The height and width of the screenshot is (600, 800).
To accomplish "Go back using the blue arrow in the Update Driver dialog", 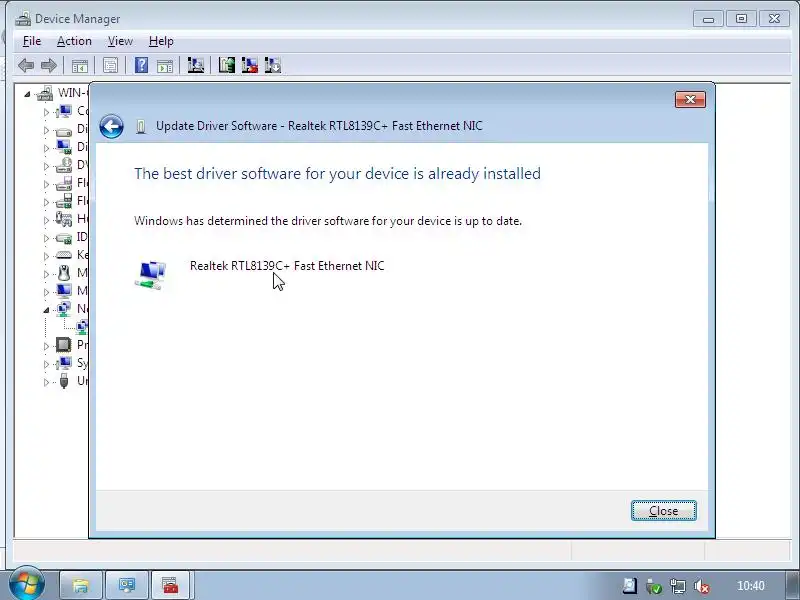I will pyautogui.click(x=112, y=126).
